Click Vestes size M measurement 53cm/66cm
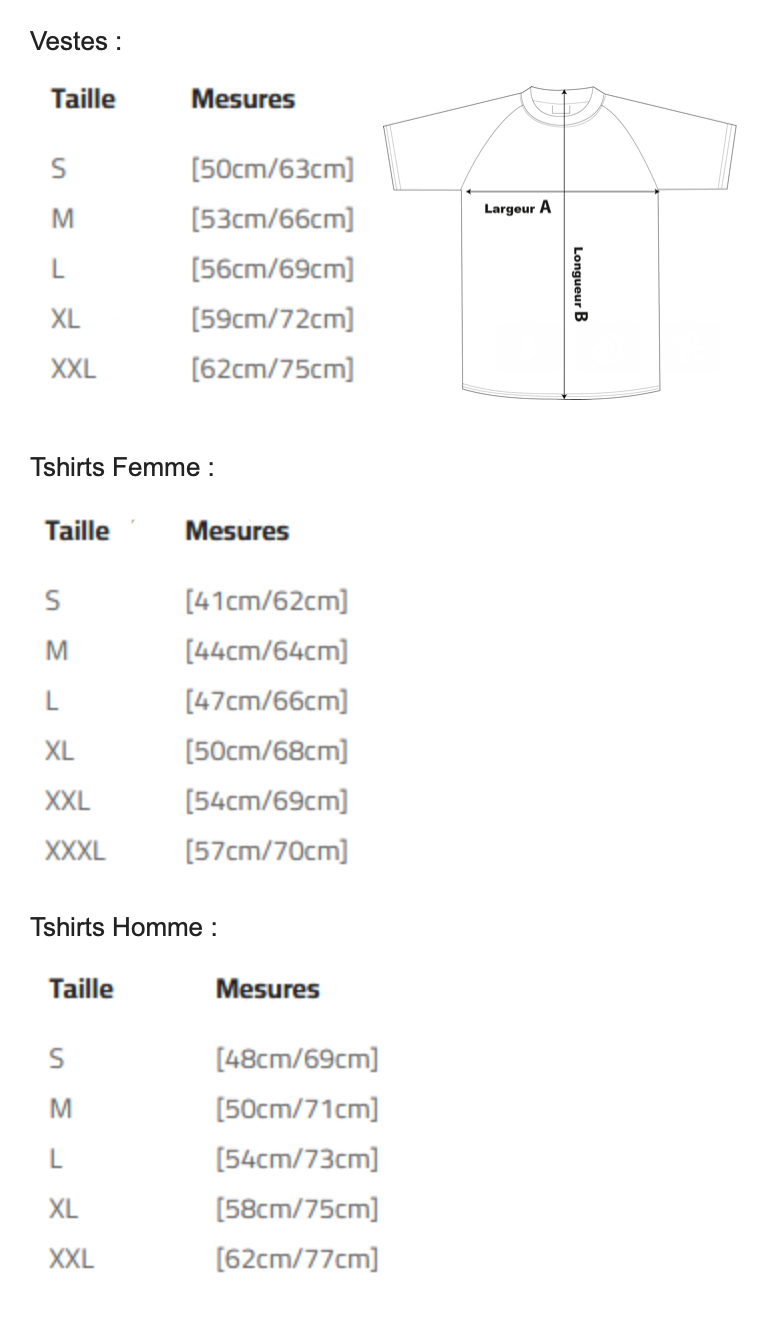Viewport: 775px width, 1324px height. tap(273, 219)
